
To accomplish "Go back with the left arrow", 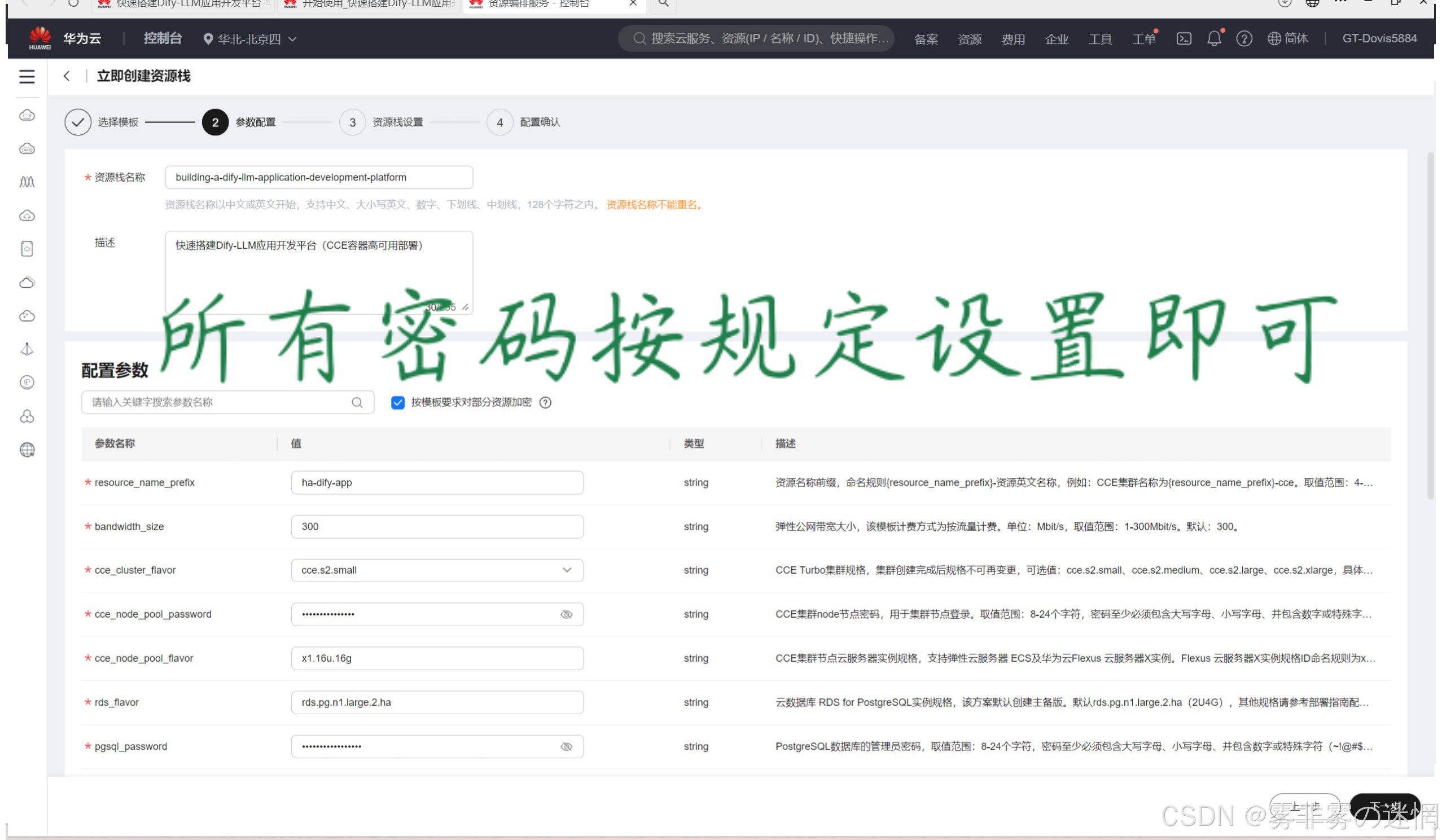I will pyautogui.click(x=67, y=76).
